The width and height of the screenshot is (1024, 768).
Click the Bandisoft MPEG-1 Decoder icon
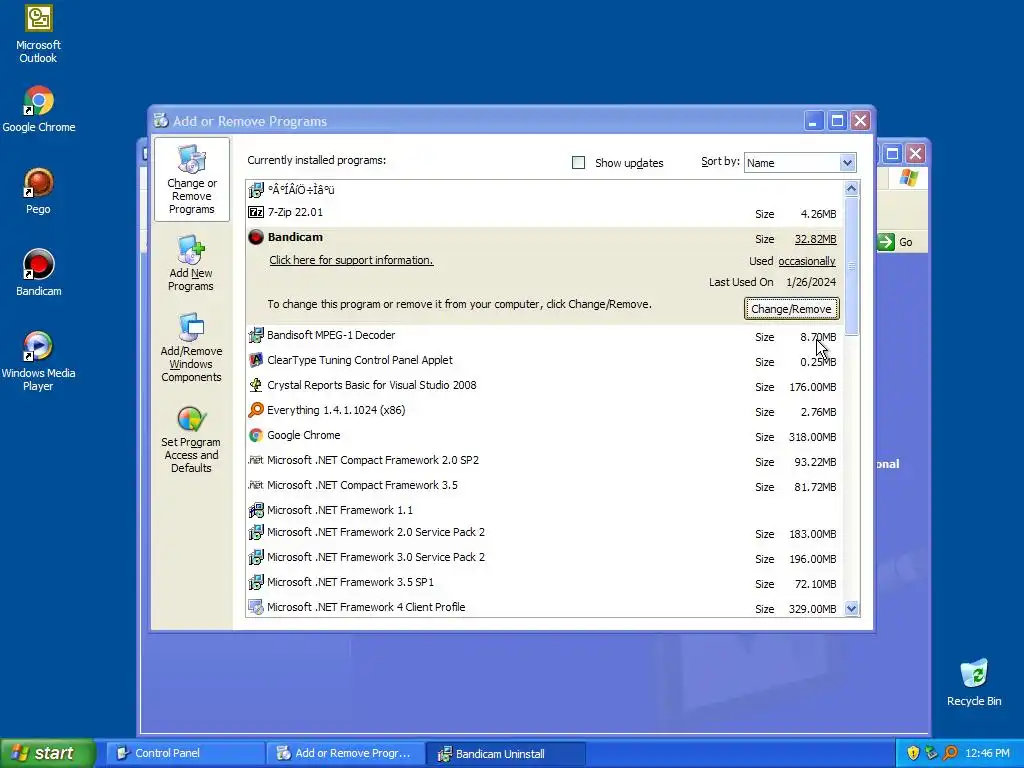tap(256, 335)
